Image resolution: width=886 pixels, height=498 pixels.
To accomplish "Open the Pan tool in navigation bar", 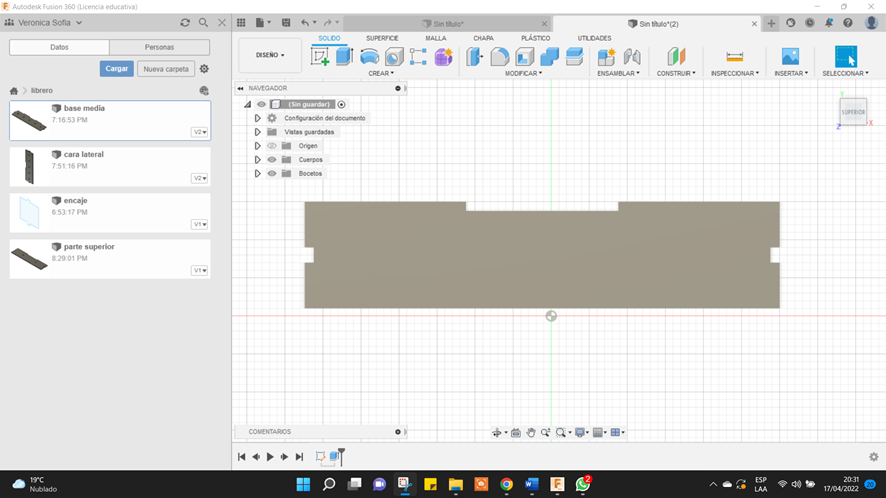I will click(531, 432).
